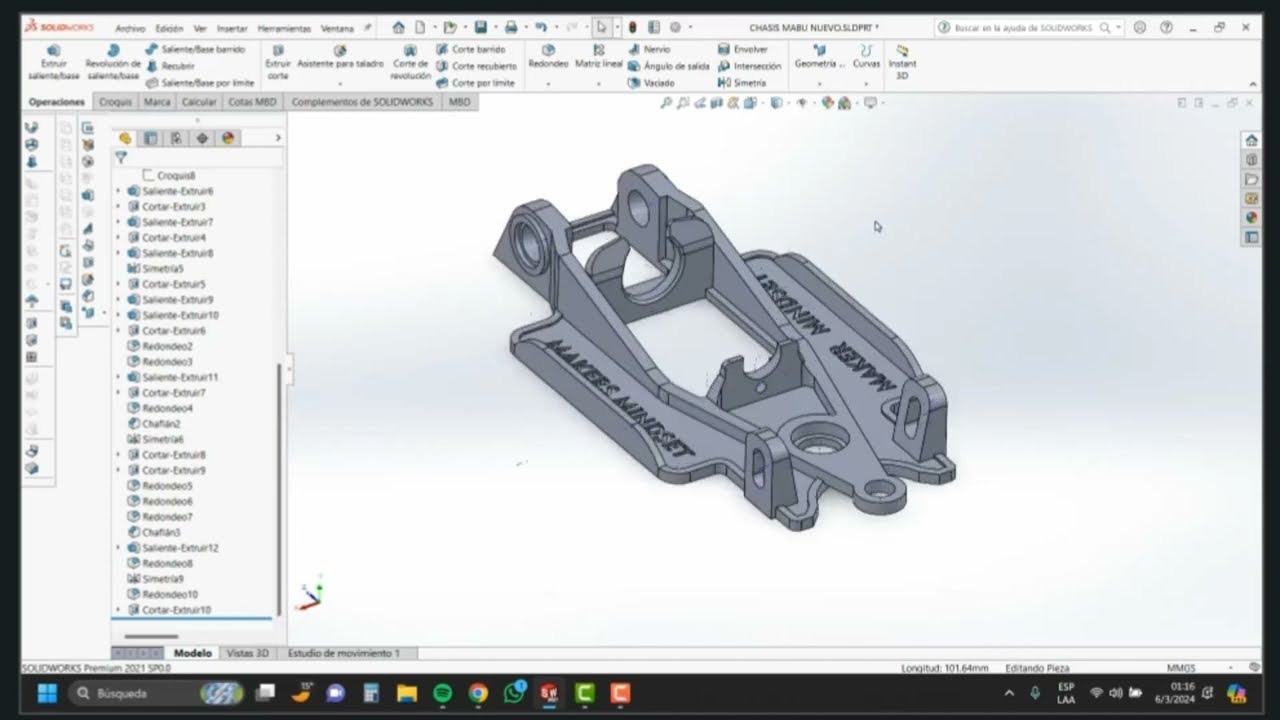Click the Save diskette icon

481,27
